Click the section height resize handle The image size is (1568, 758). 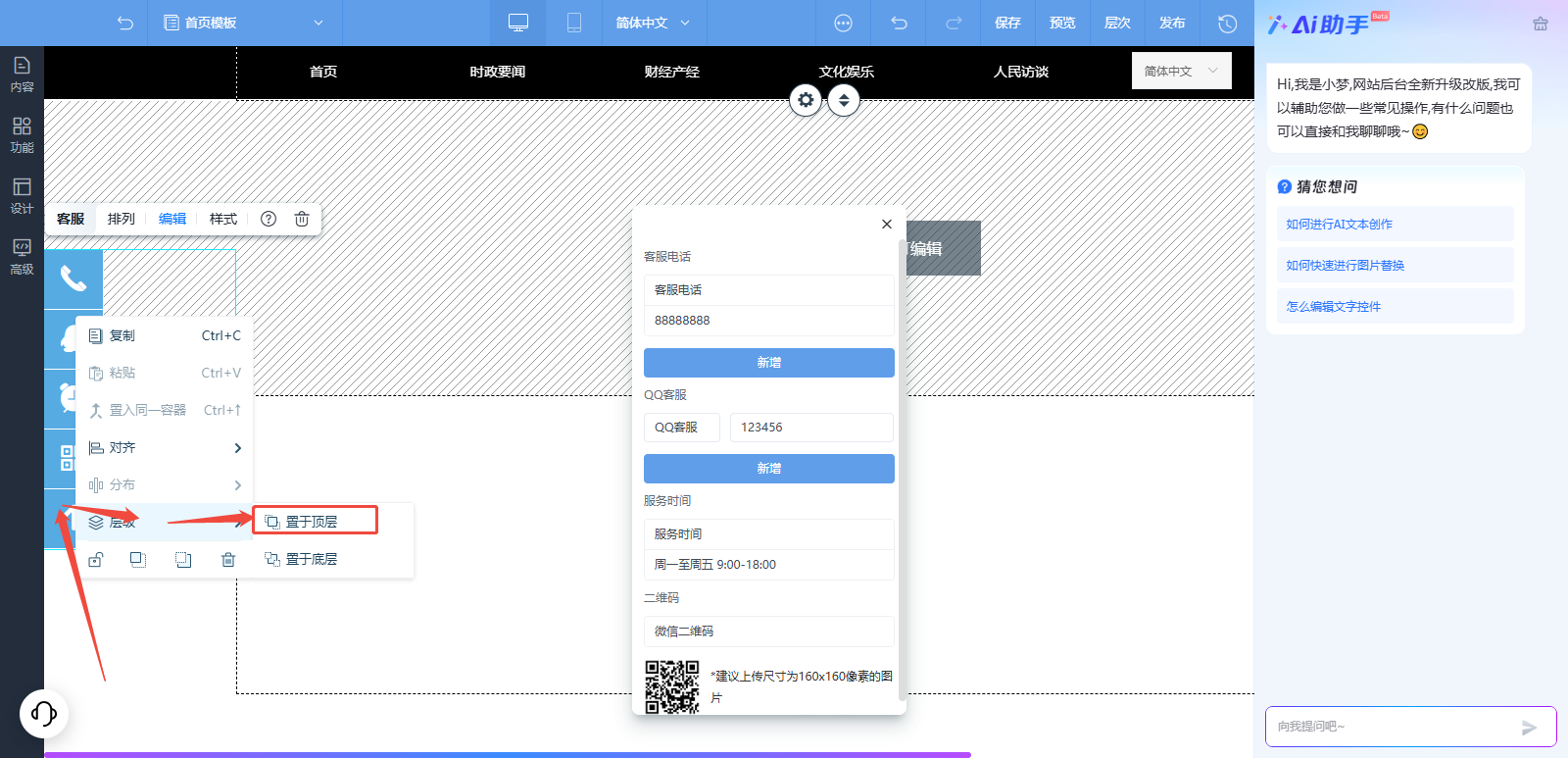(x=844, y=100)
